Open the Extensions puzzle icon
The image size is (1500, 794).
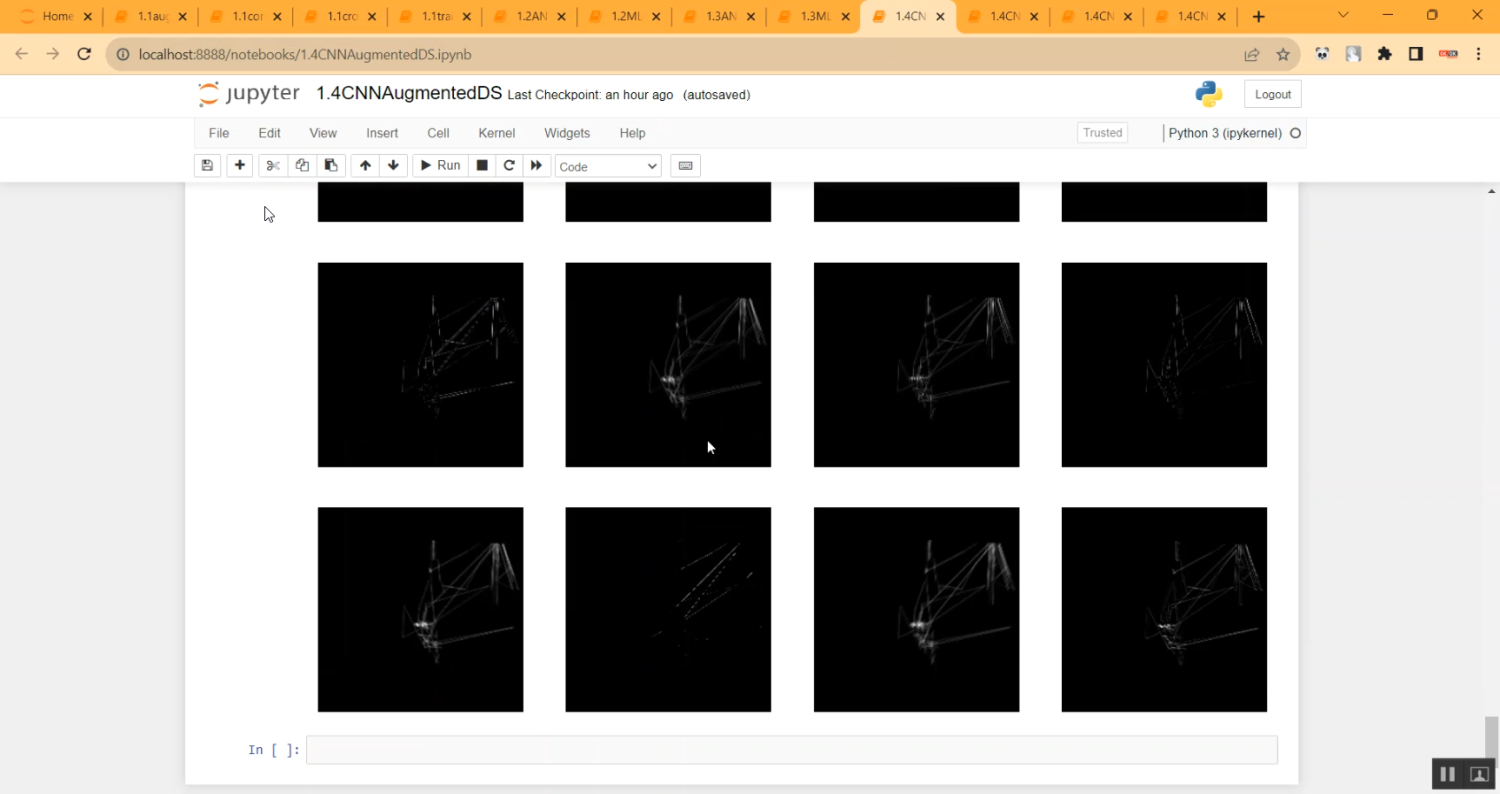[x=1384, y=54]
